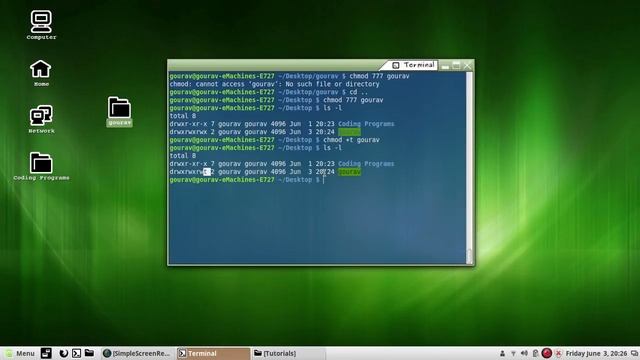
Task: Click the last highlighted 'gourav' directory name in terminal
Action: click(x=349, y=172)
